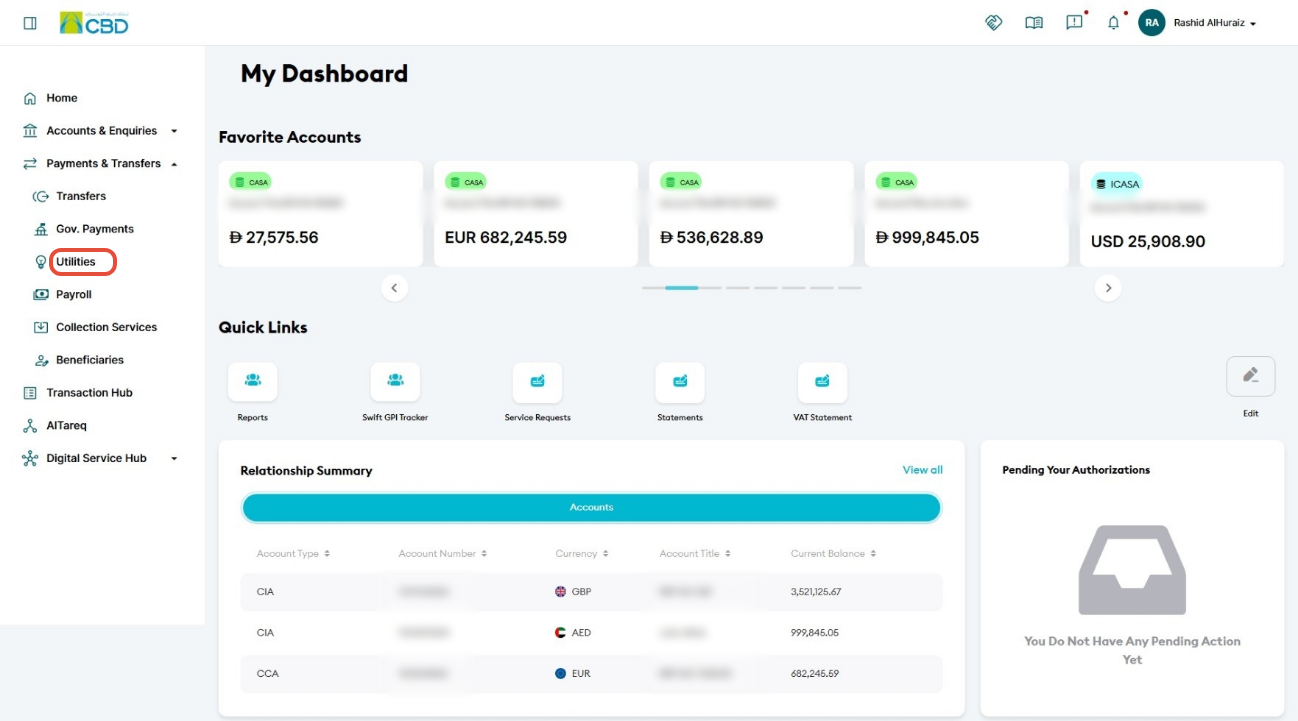Viewport: 1298px width, 721px height.
Task: Open the feedback message icon in header
Action: (1074, 22)
